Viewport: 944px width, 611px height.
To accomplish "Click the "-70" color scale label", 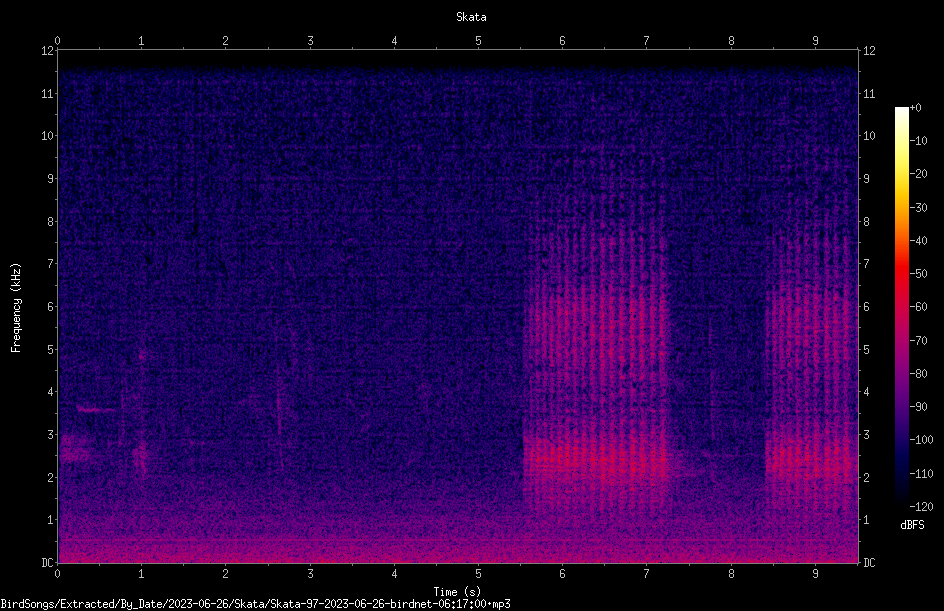I will (x=918, y=341).
